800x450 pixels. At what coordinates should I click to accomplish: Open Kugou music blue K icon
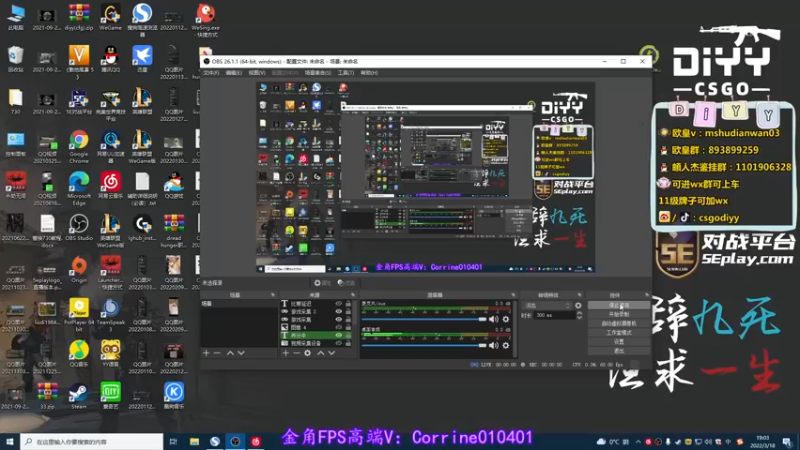173,396
